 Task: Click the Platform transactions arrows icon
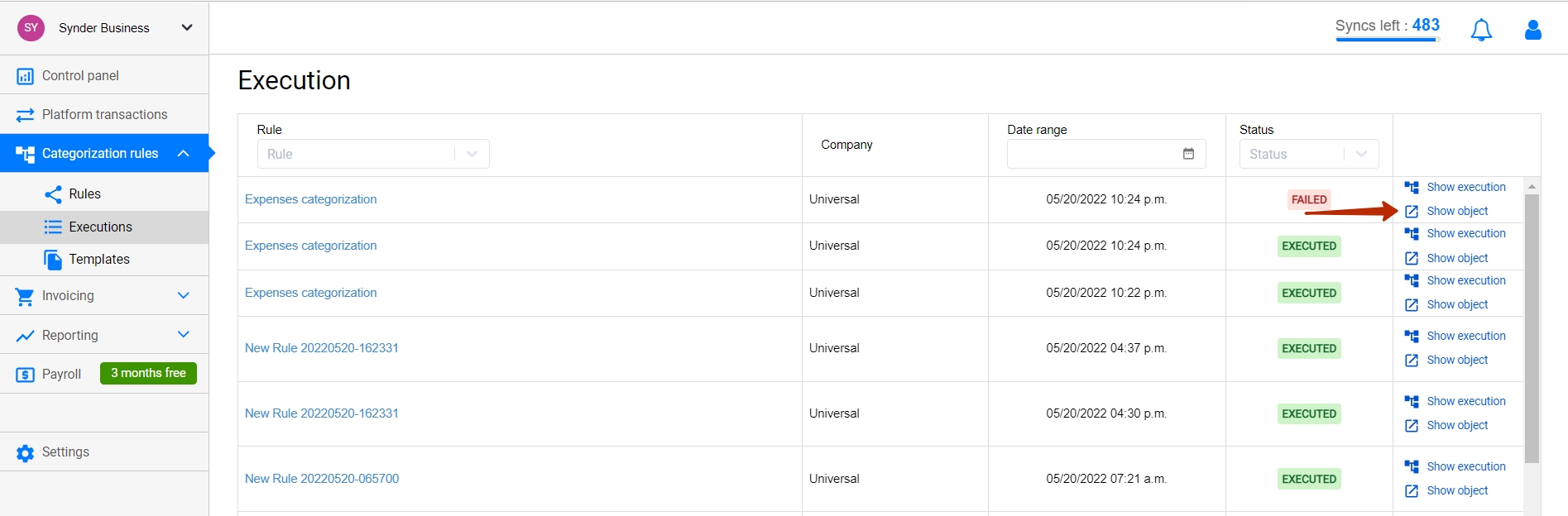25,115
